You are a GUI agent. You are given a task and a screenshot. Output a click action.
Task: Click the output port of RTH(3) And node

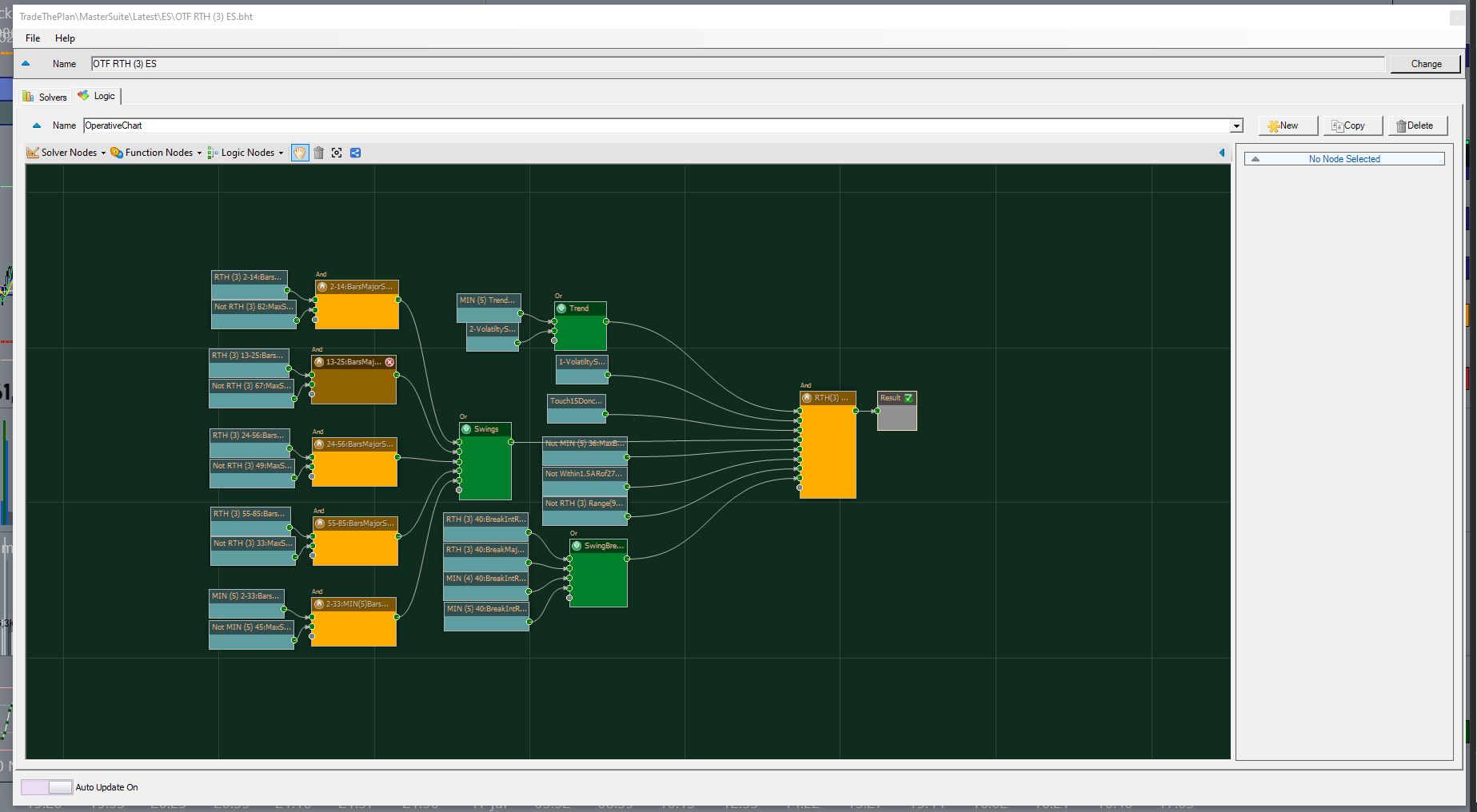click(x=856, y=411)
